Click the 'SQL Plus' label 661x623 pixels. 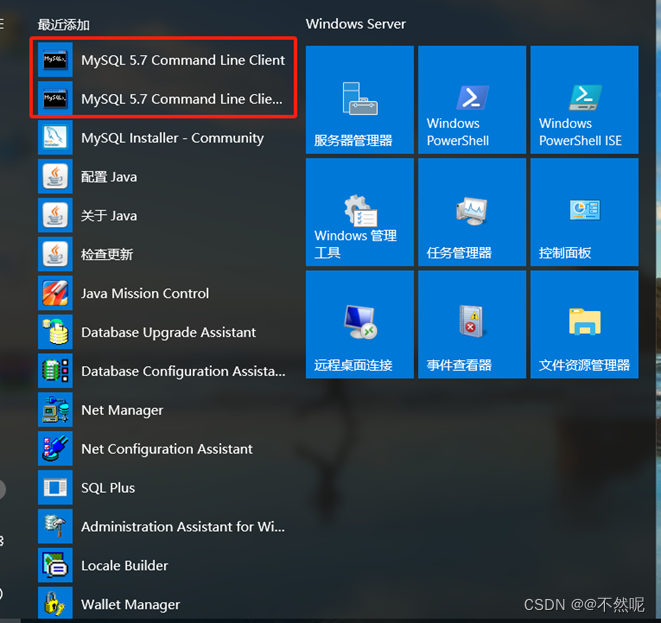[108, 488]
